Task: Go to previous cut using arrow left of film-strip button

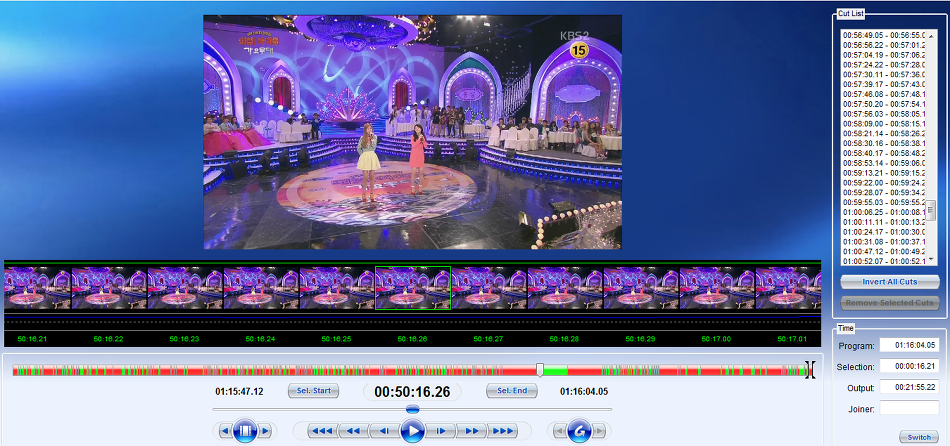Action: click(225, 431)
